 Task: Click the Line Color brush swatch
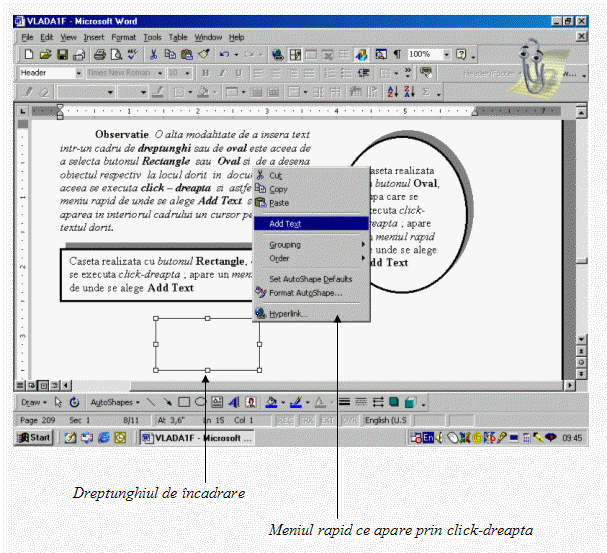coord(296,402)
